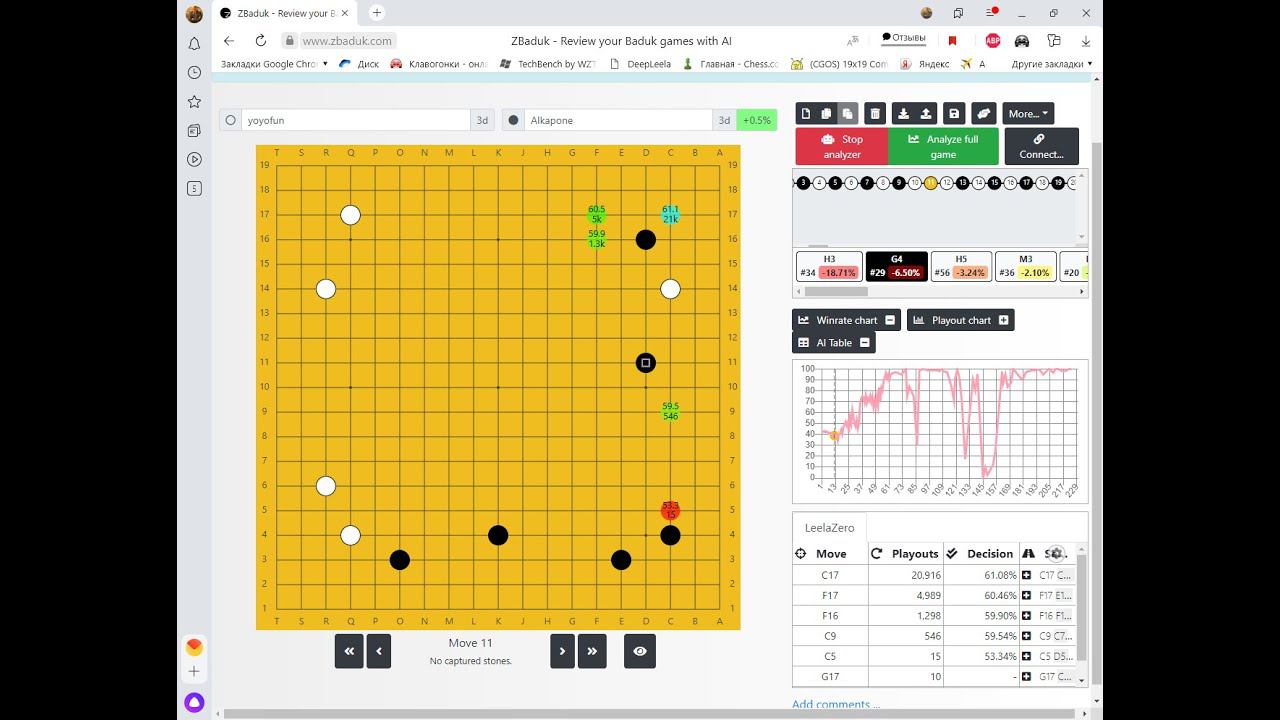Play the C17 suggested move on board

pos(670,214)
